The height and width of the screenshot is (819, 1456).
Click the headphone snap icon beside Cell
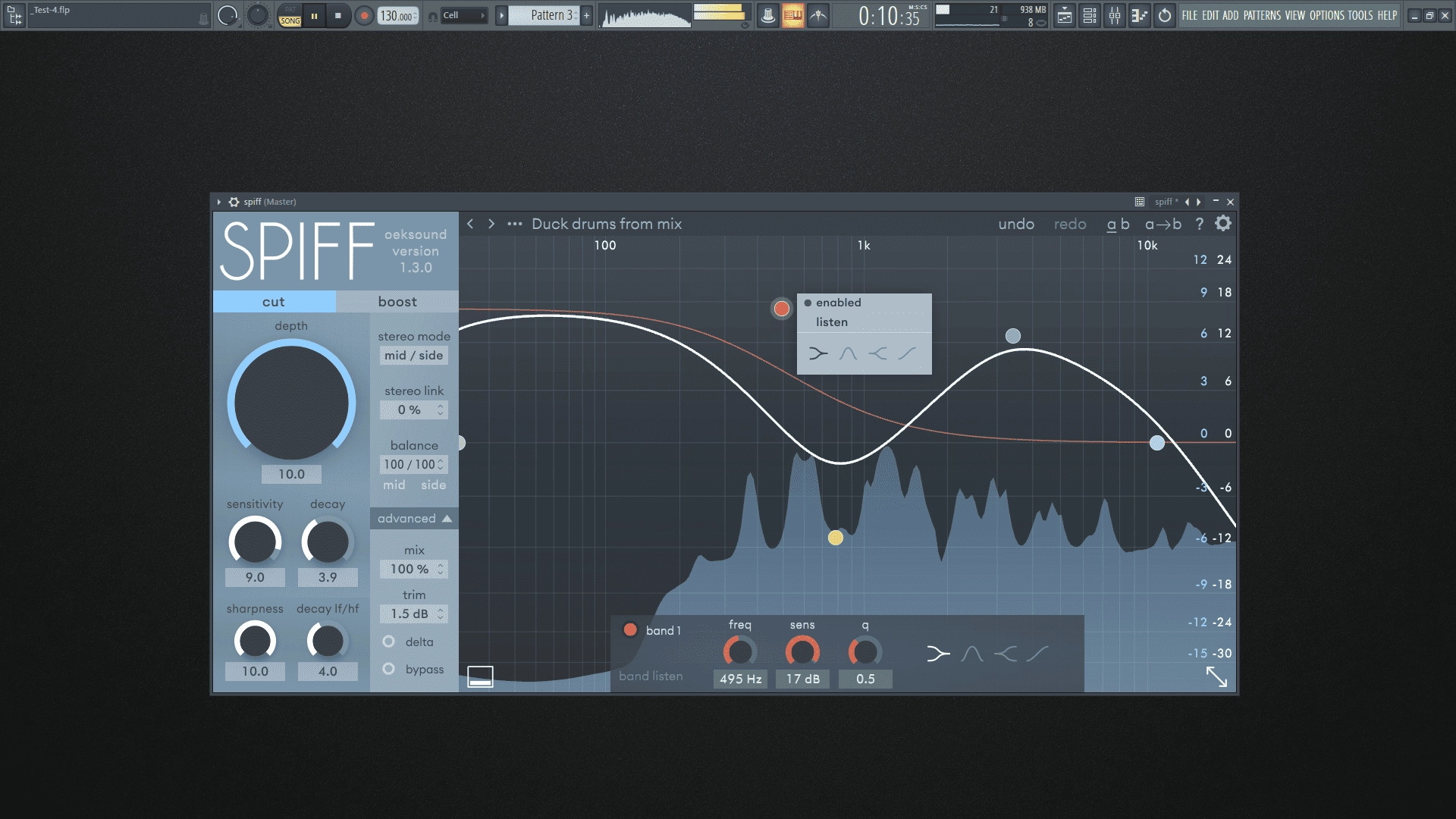[432, 16]
